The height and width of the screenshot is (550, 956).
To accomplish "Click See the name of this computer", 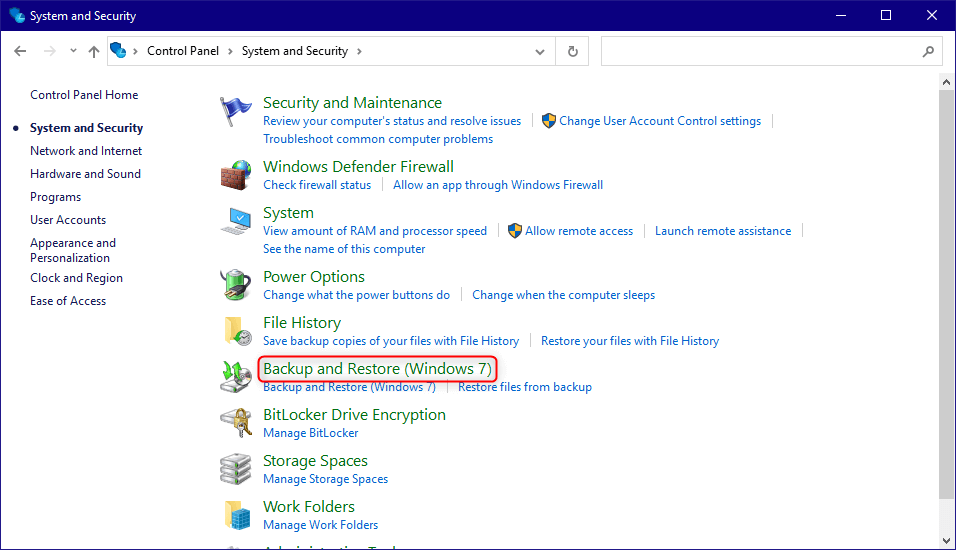I will [x=344, y=249].
